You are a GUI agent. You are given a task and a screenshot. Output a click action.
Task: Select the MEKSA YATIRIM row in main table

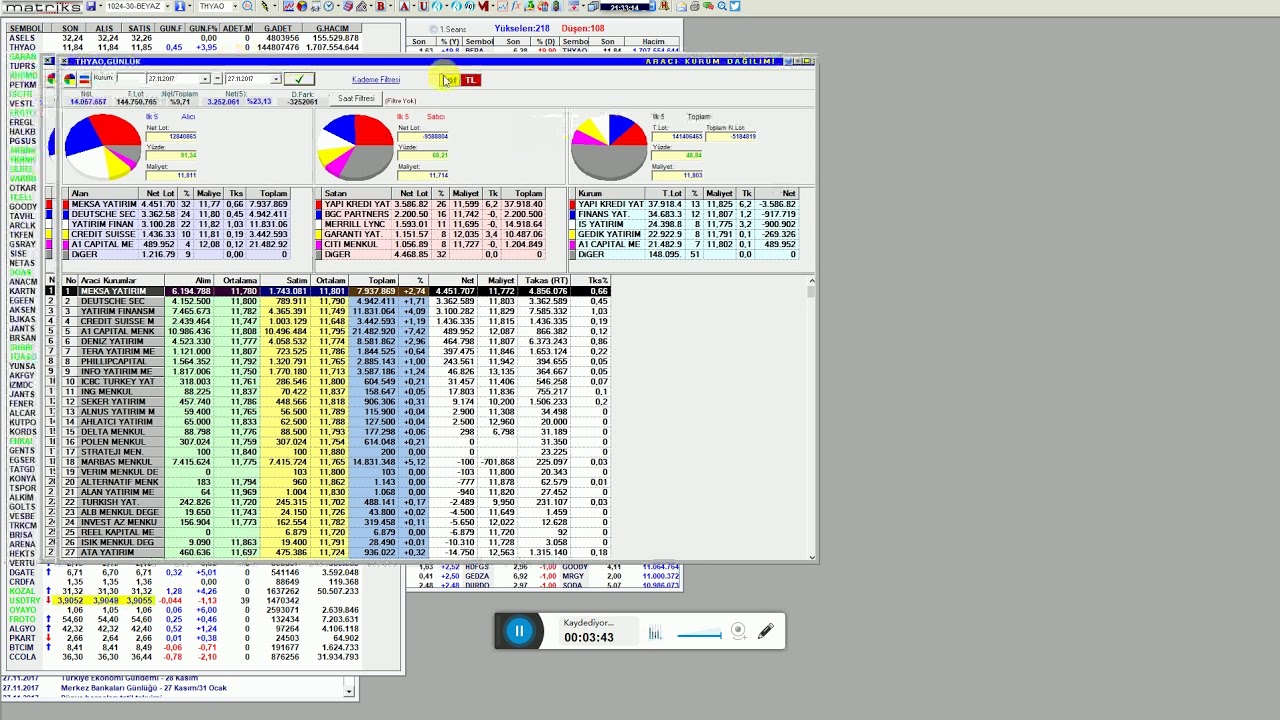(x=335, y=291)
